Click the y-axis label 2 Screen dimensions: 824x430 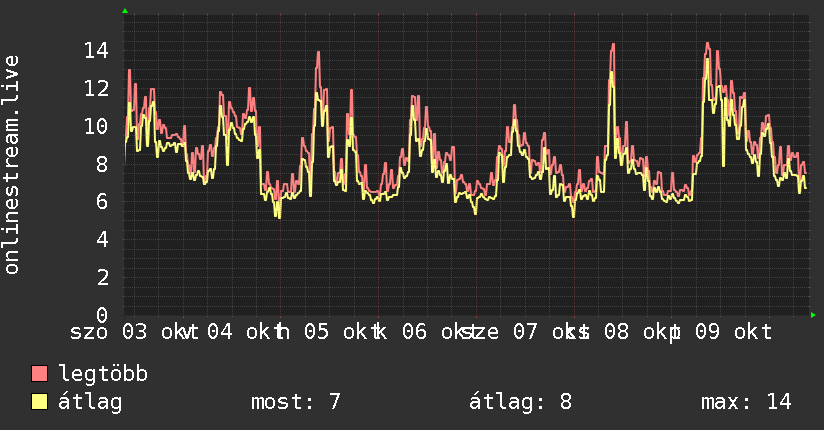(x=102, y=278)
